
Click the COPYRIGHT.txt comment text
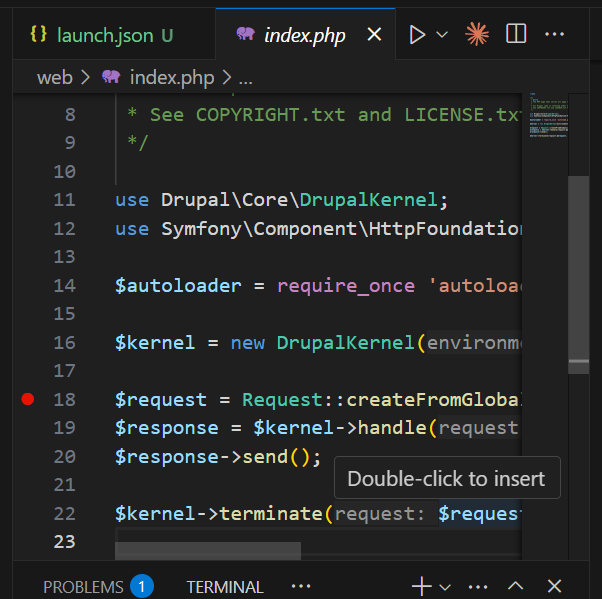271,114
